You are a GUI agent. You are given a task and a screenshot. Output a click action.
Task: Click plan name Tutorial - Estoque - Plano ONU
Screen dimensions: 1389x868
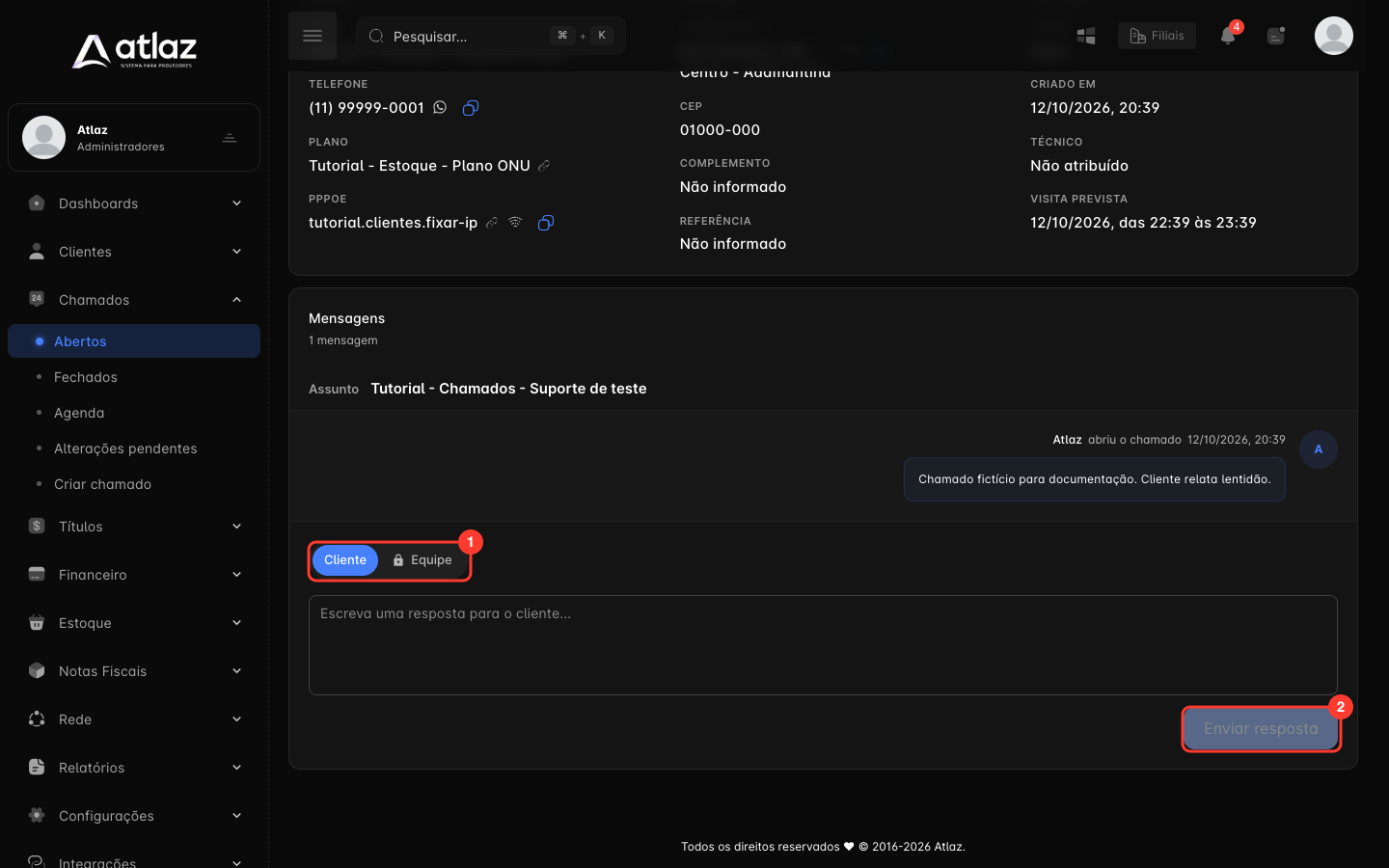click(x=420, y=166)
